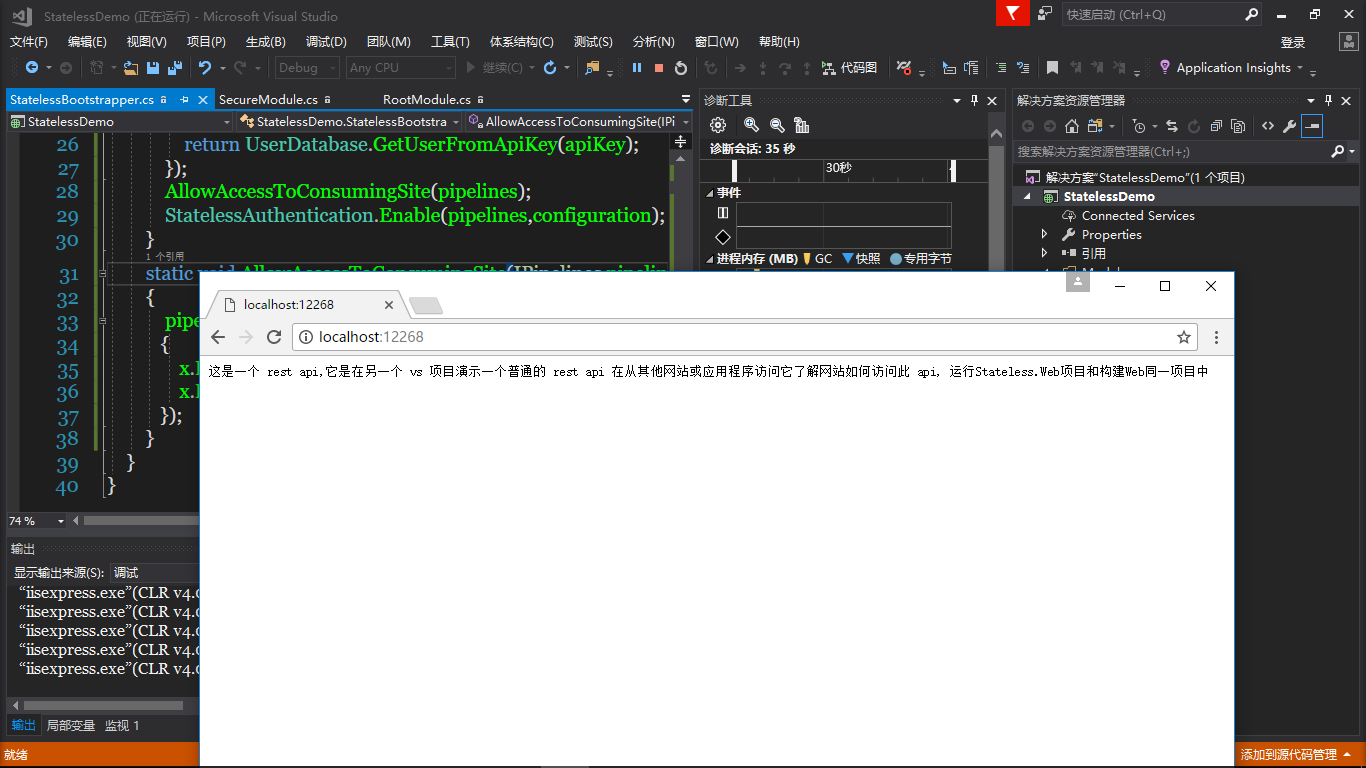Click Collapse All in Solution Explorer toolbar
Viewport: 1366px width, 768px height.
pos(1216,126)
